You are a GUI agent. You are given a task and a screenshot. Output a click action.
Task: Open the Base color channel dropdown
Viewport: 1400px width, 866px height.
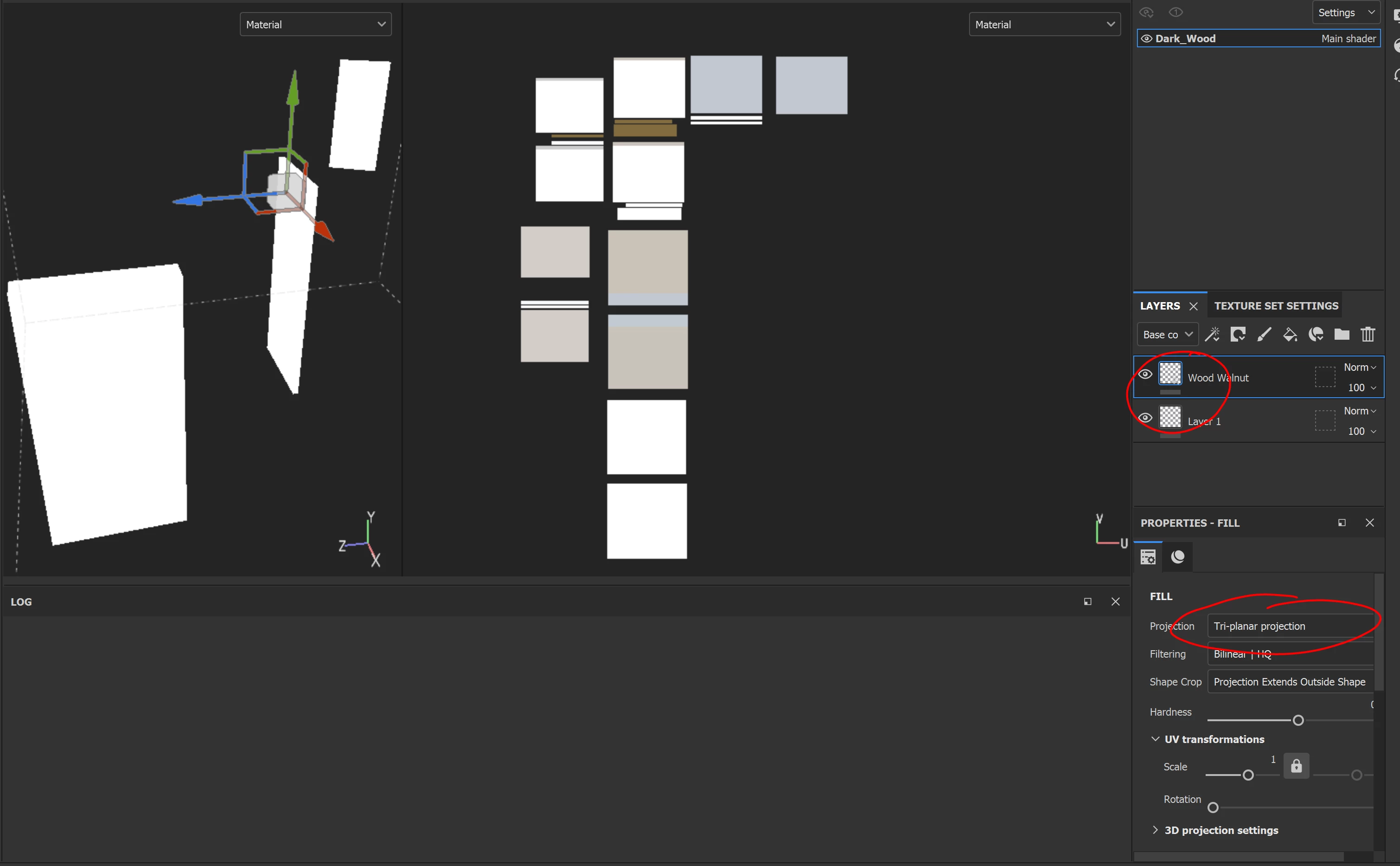coord(1167,335)
